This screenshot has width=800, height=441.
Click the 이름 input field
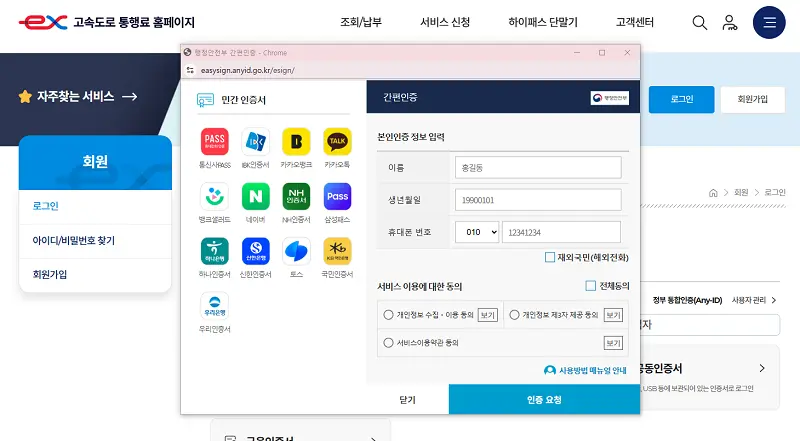pyautogui.click(x=538, y=167)
